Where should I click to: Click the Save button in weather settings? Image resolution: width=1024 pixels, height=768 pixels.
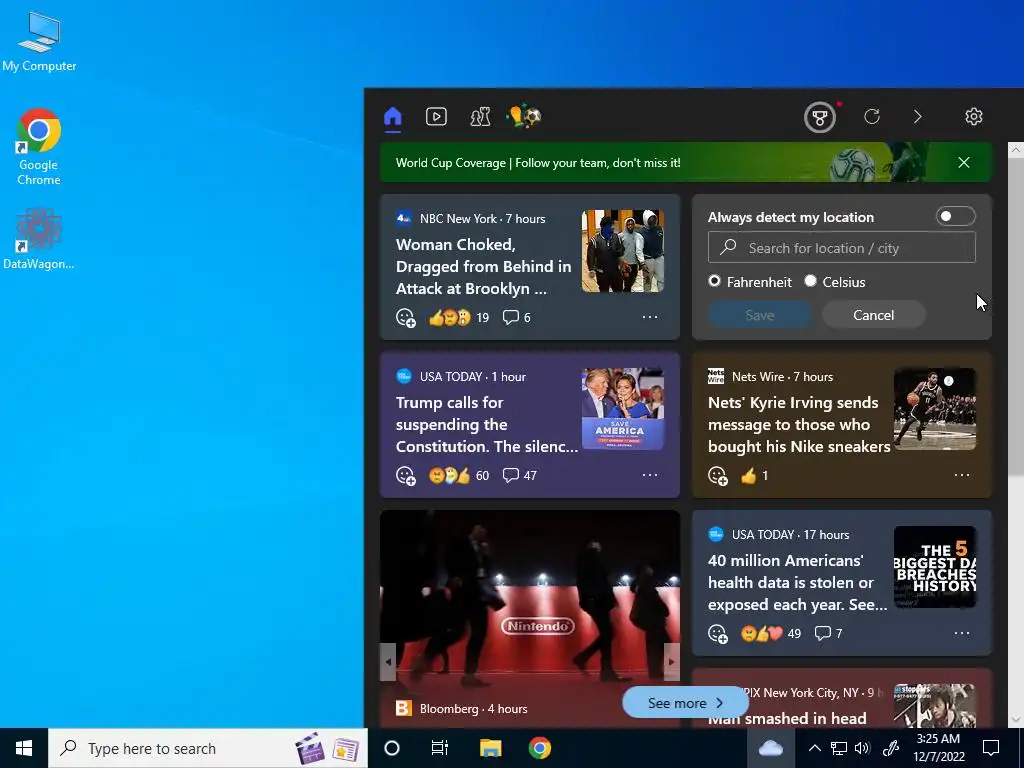pyautogui.click(x=760, y=315)
